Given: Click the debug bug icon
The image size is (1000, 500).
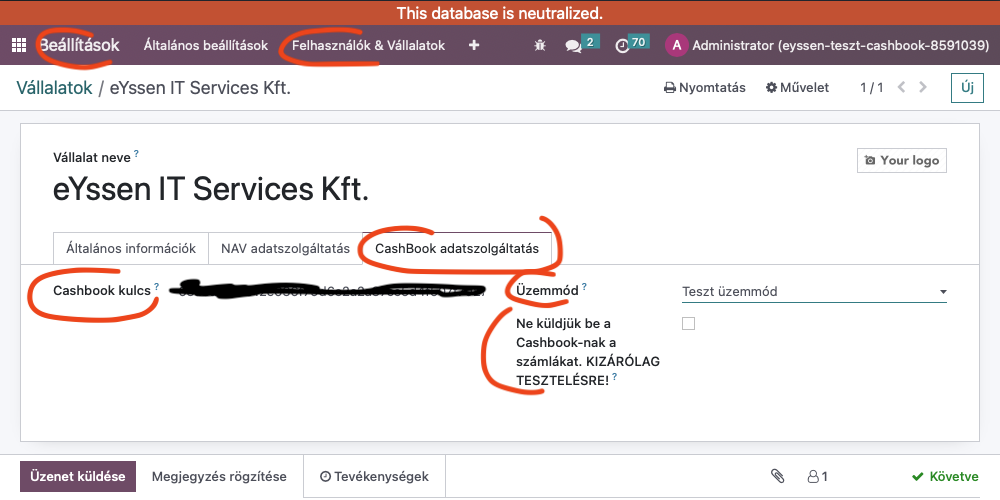Looking at the screenshot, I should coord(540,45).
